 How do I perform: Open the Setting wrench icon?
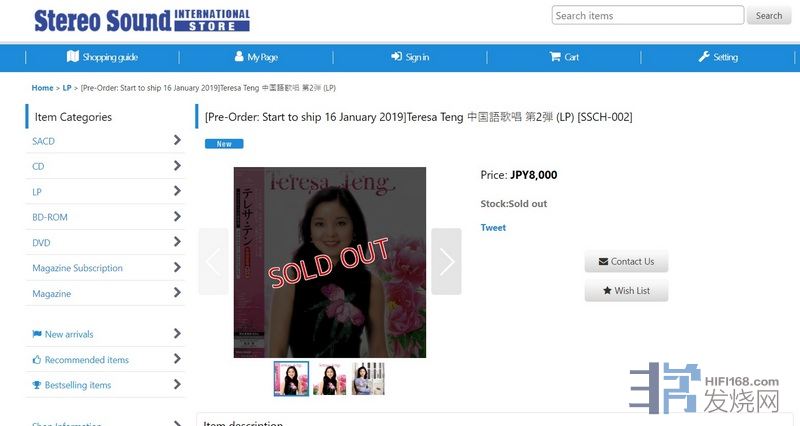click(704, 56)
